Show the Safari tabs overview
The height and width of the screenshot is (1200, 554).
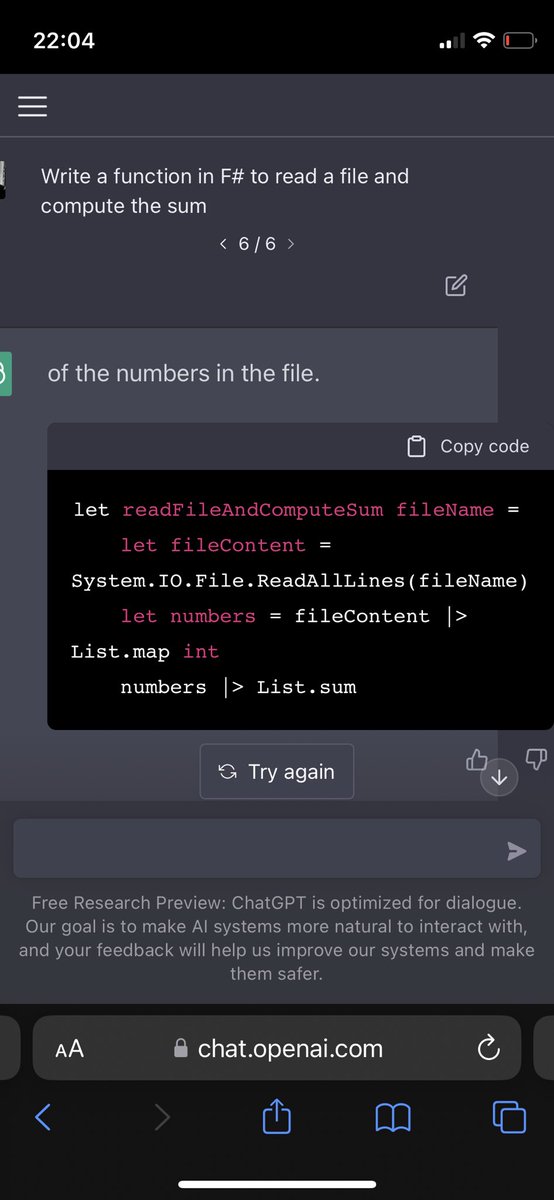(509, 1116)
